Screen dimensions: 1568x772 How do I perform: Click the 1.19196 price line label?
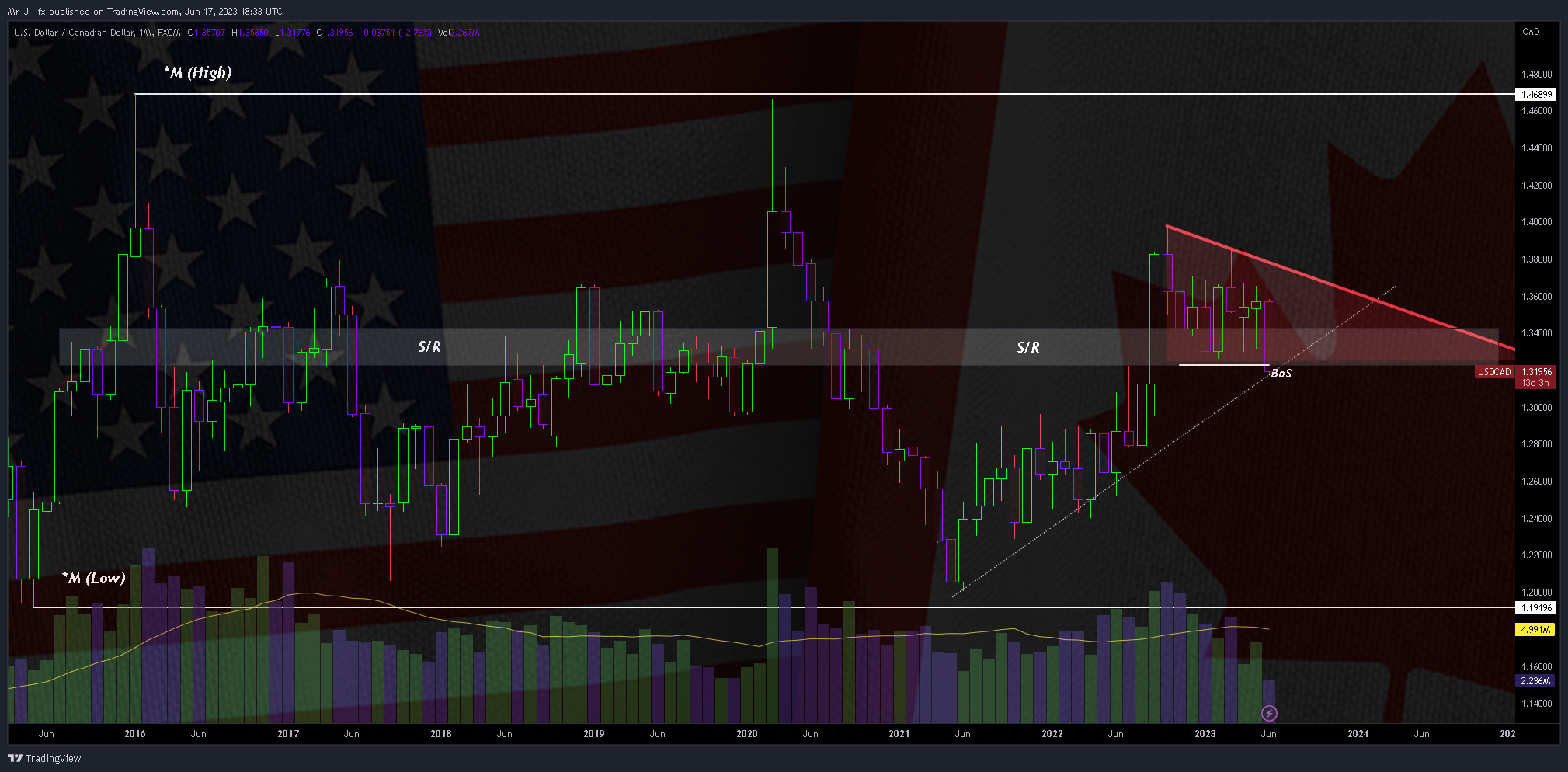tap(1537, 608)
